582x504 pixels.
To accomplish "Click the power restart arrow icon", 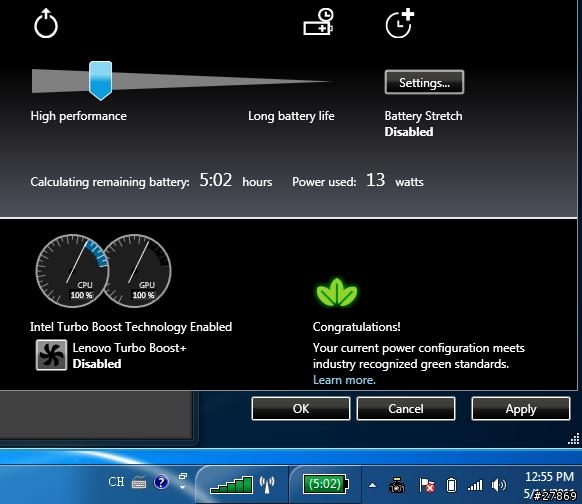I will tap(46, 23).
